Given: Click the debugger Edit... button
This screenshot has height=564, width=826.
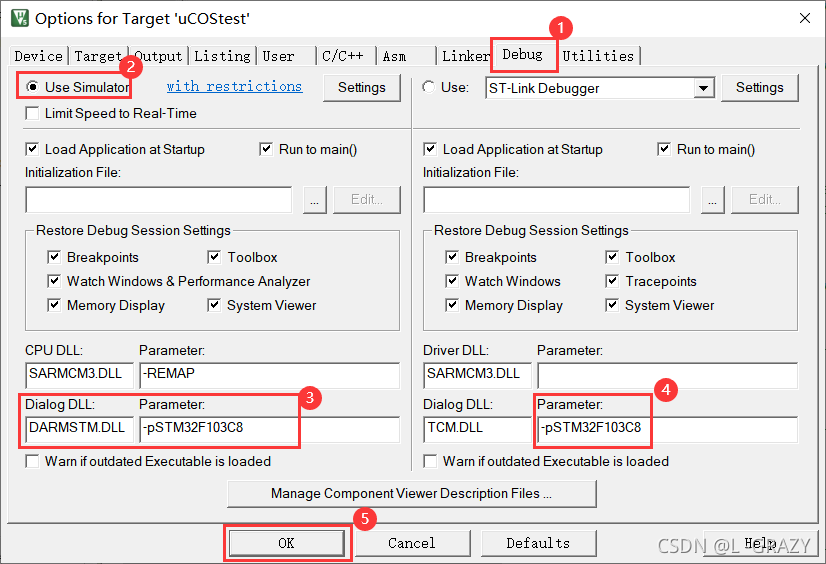Looking at the screenshot, I should tap(764, 200).
